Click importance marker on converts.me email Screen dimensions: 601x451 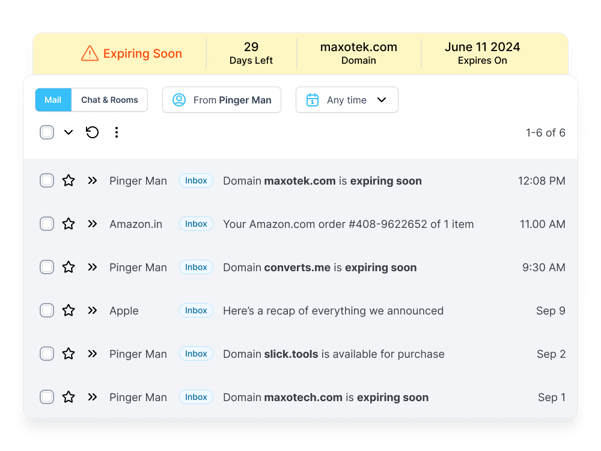(x=92, y=267)
